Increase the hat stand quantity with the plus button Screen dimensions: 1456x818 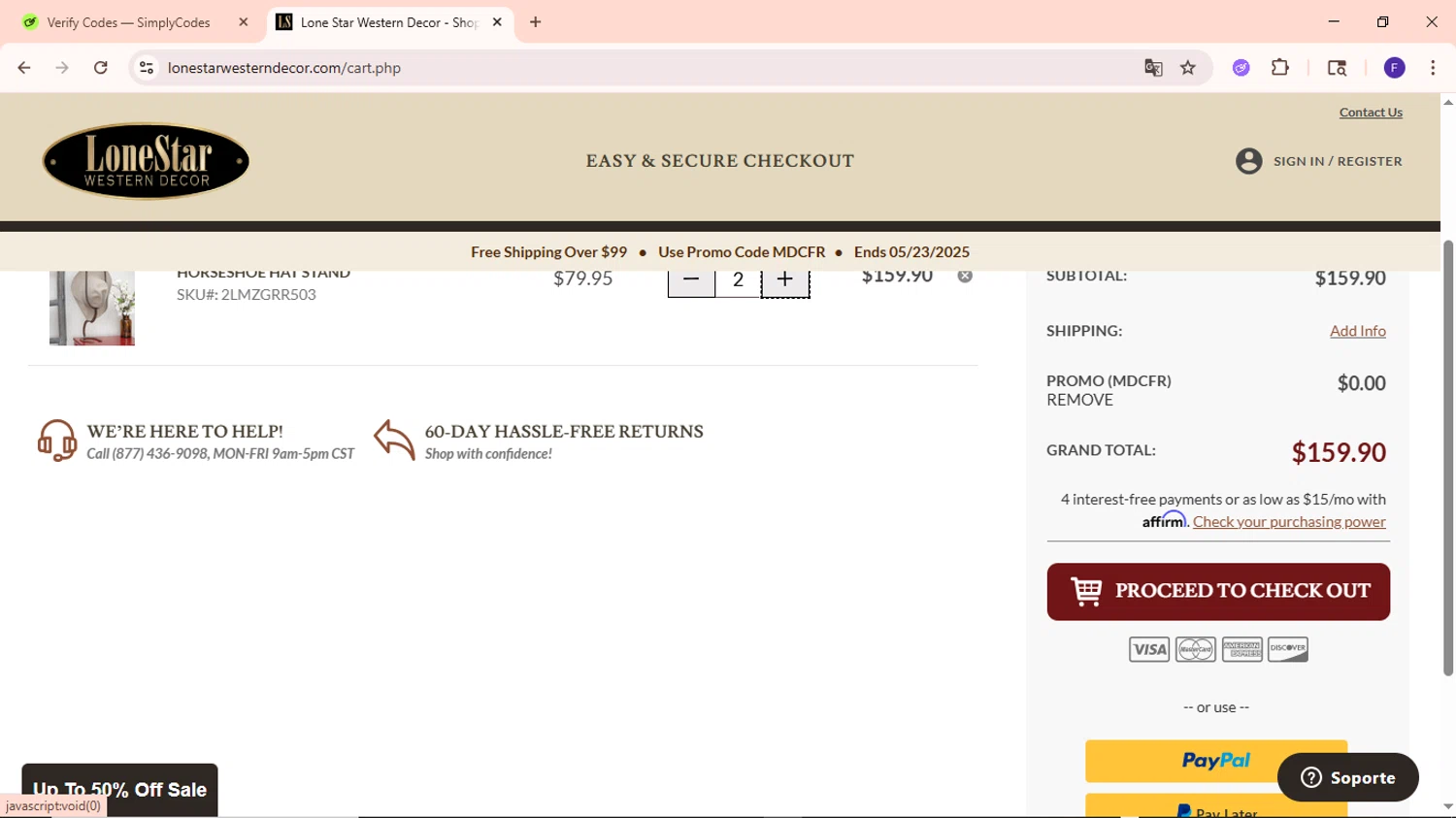pyautogui.click(x=785, y=281)
